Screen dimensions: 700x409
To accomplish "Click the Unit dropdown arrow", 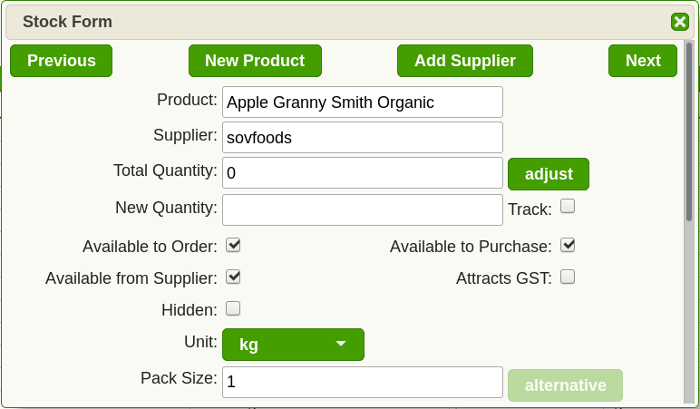I will (x=341, y=344).
